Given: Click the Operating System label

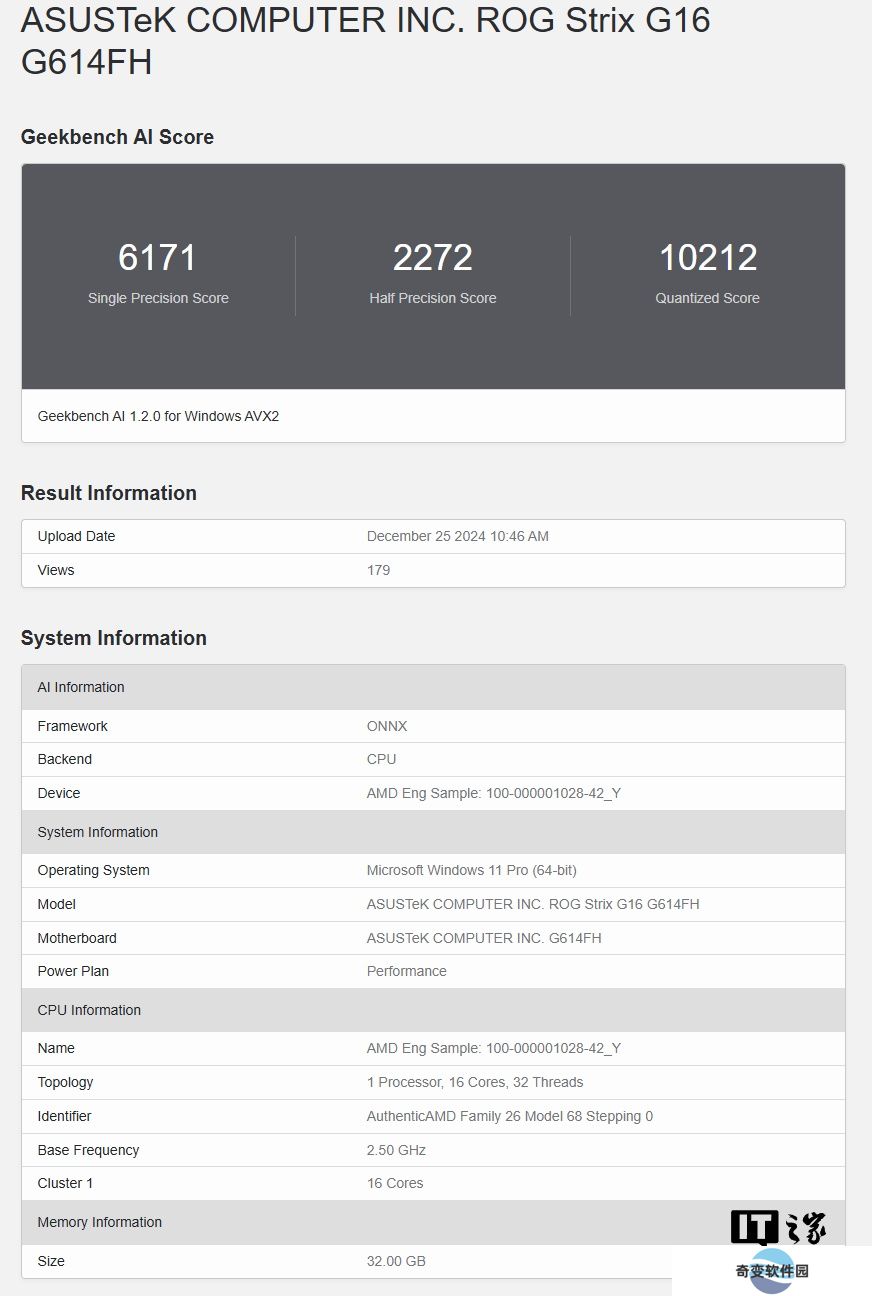Looking at the screenshot, I should click(x=94, y=870).
